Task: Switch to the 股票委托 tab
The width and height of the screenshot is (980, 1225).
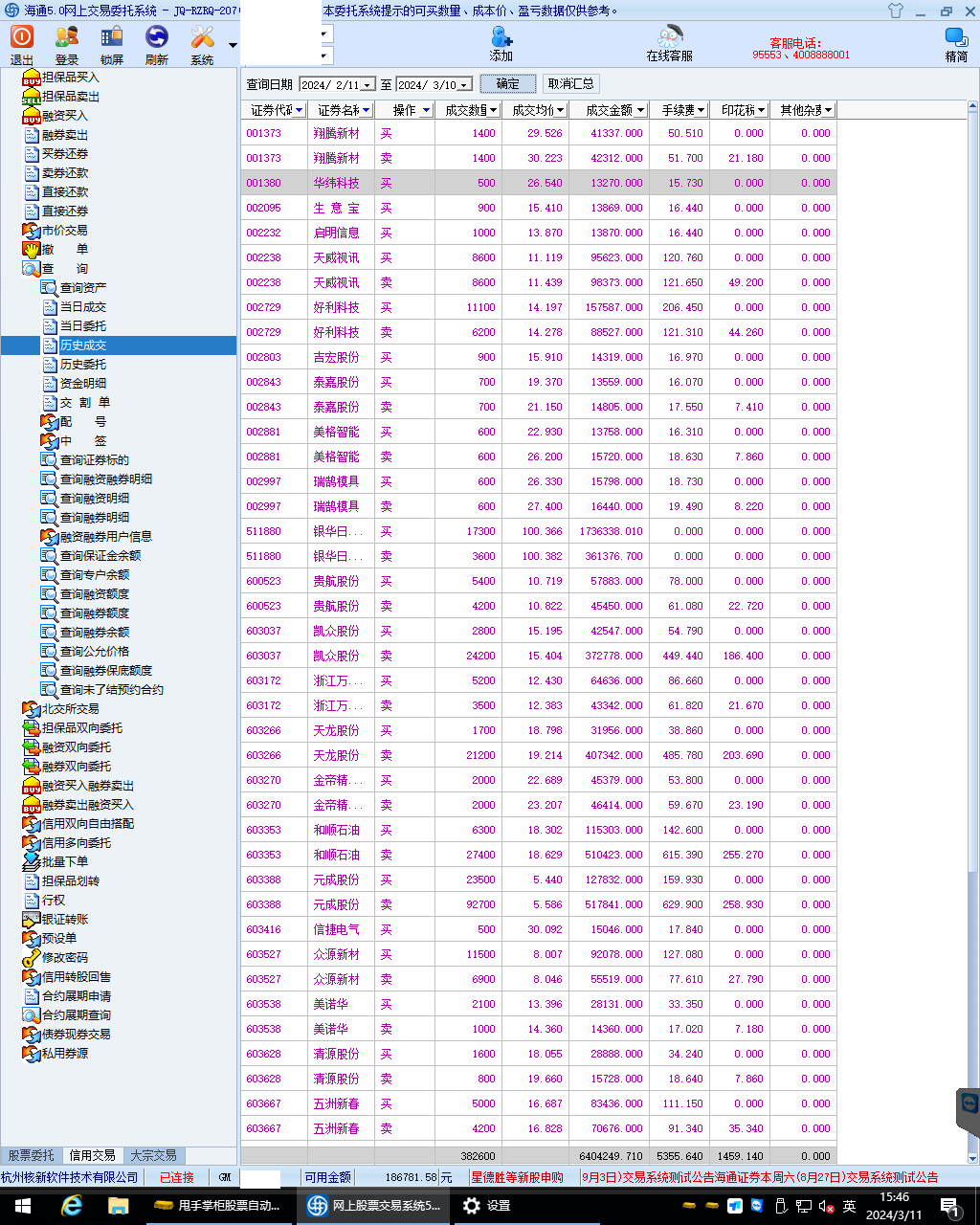Action: (32, 1155)
